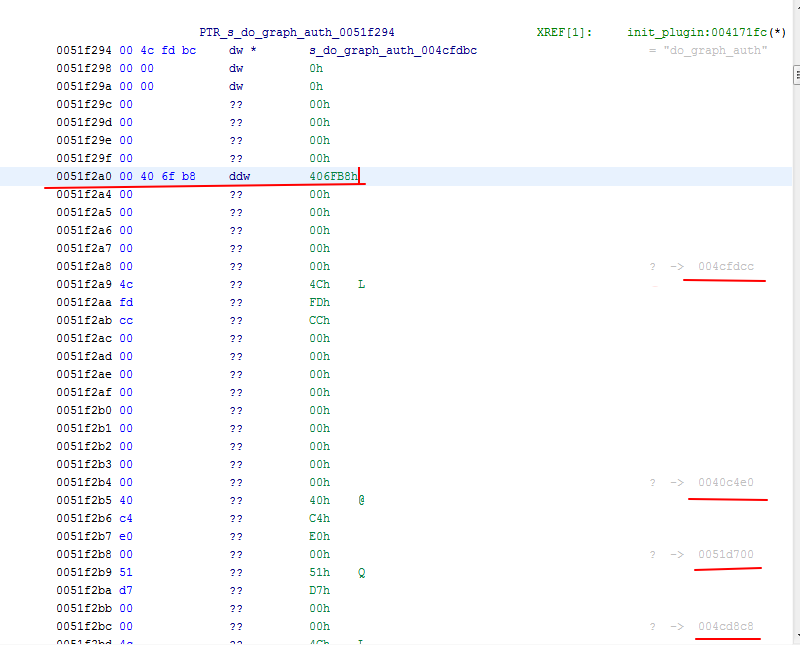Select the E0h value at 0051f2b7
This screenshot has height=645, width=800.
[x=320, y=536]
